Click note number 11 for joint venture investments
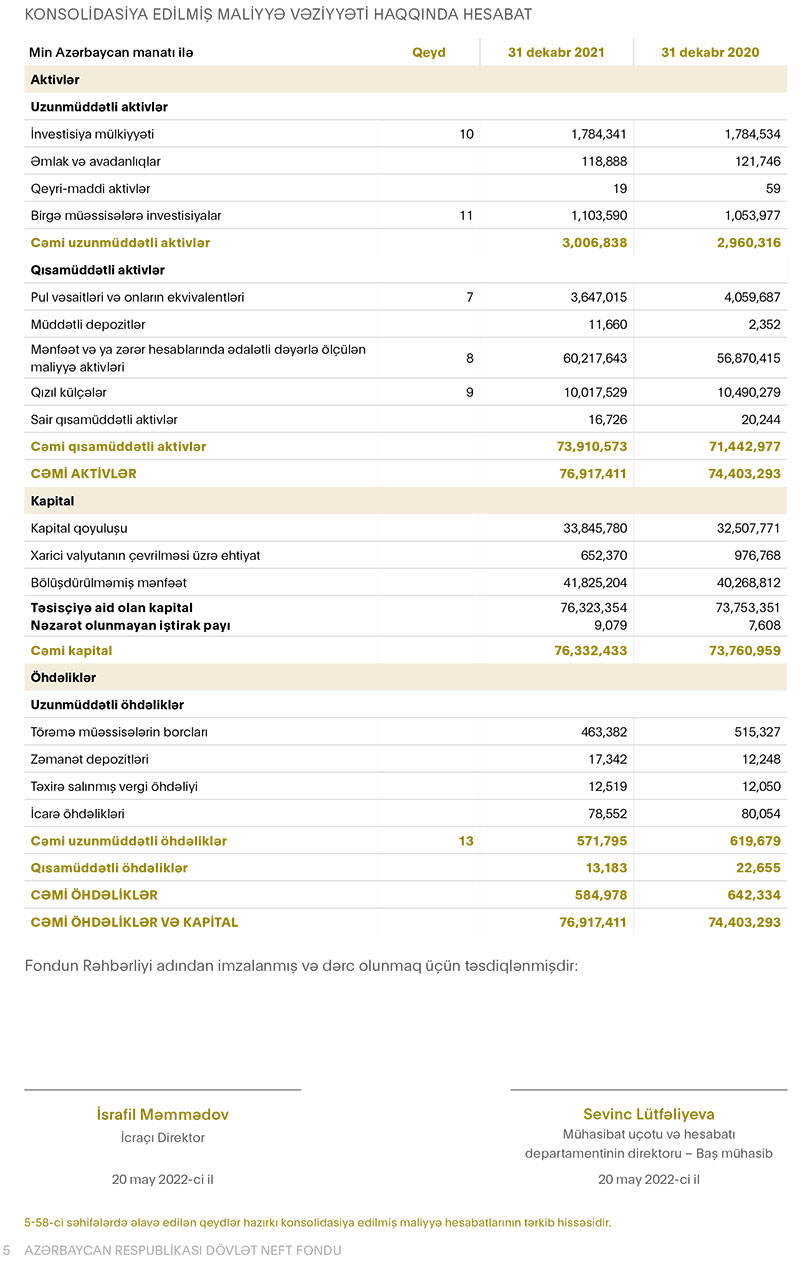Screen dimensions: 800x1261 pyautogui.click(x=466, y=215)
